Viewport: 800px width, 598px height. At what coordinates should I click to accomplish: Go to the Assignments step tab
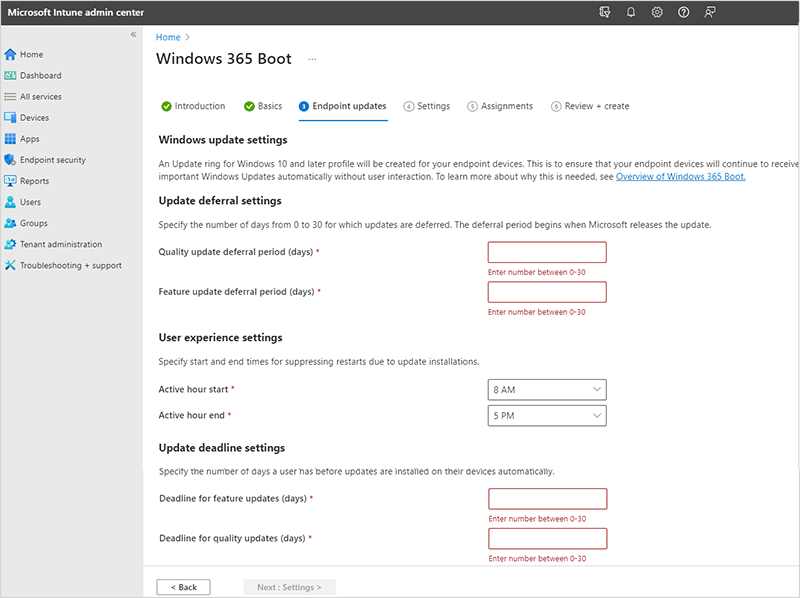point(501,106)
